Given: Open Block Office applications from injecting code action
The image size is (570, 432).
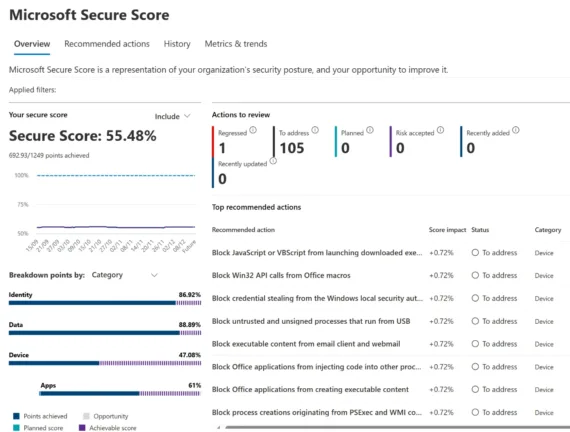Looking at the screenshot, I should 317,367.
